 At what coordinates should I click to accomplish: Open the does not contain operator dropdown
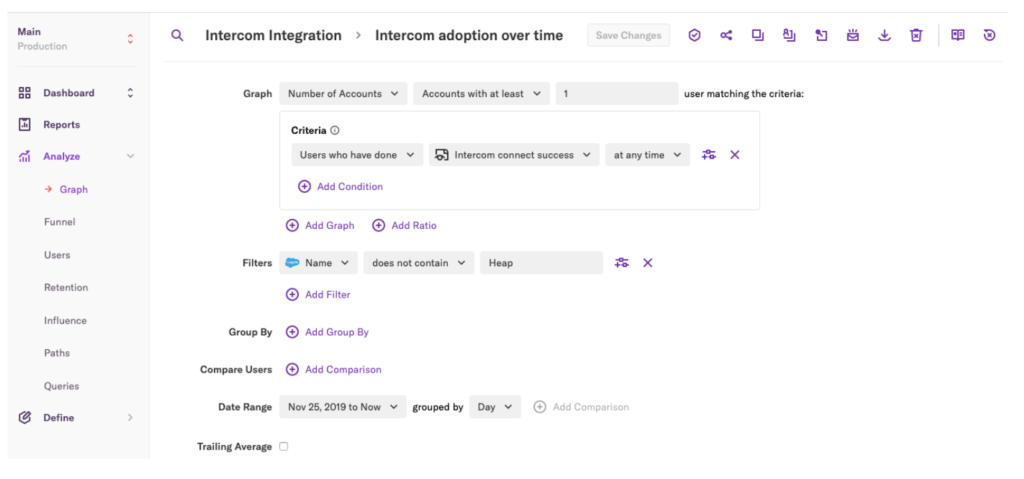(x=419, y=263)
